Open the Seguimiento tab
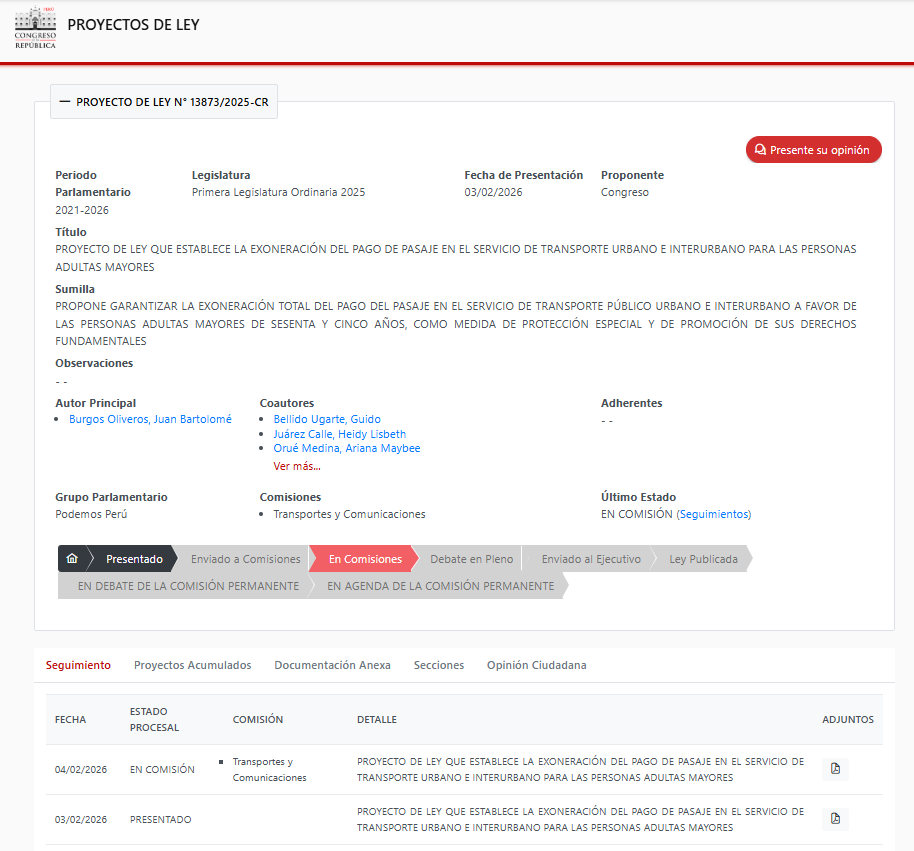The image size is (914, 851). pyautogui.click(x=78, y=665)
